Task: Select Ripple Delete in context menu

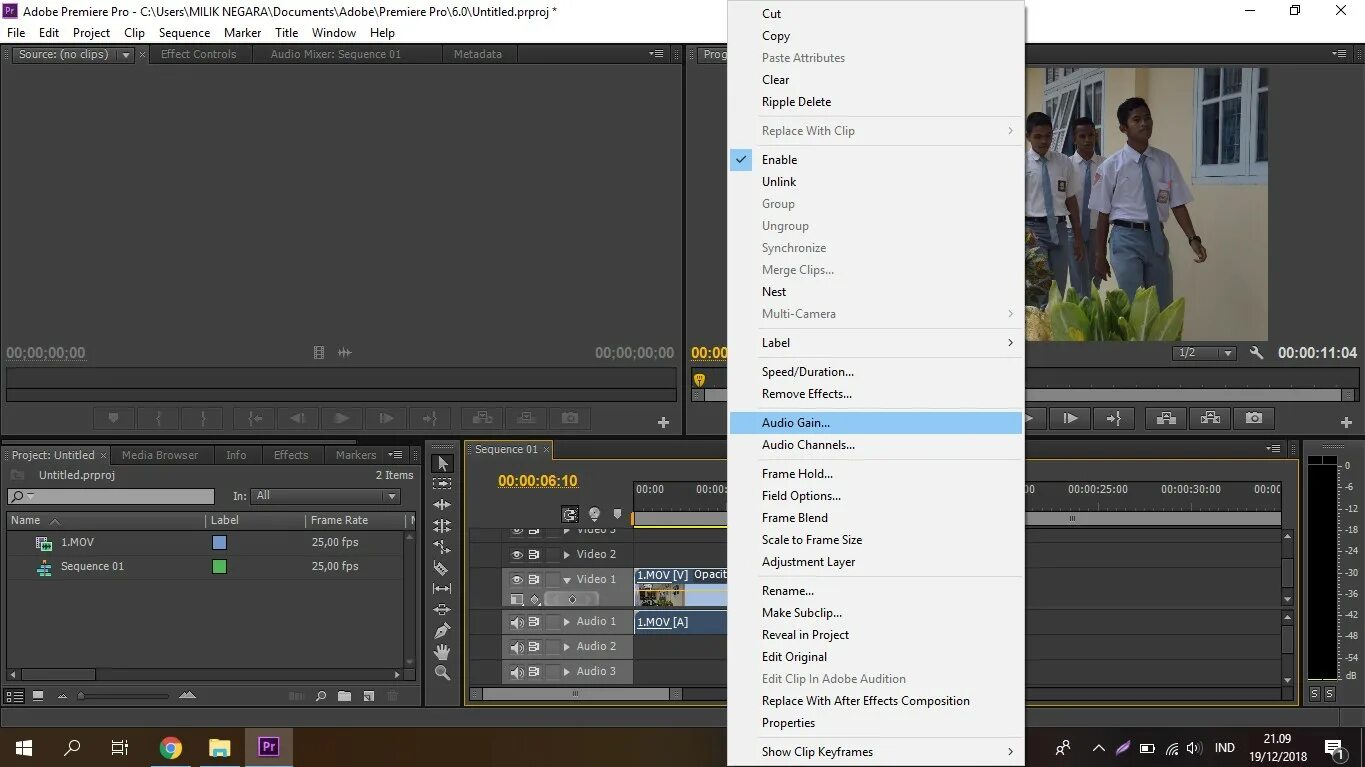Action: pos(876,102)
